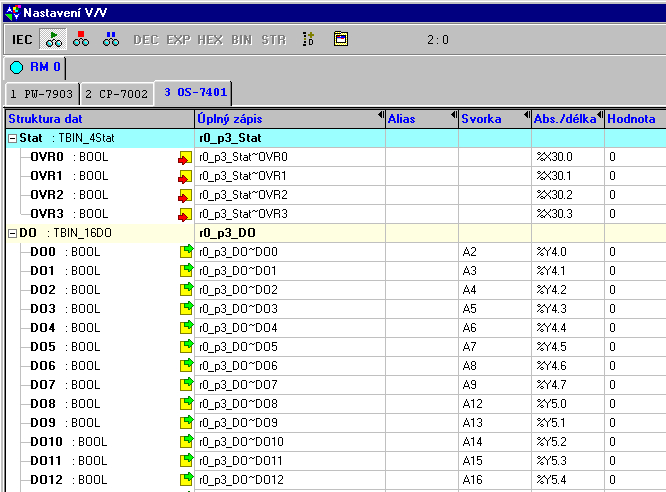Click the r0_p3_DO~DO5 cell
This screenshot has width=666, height=492.
[290, 347]
